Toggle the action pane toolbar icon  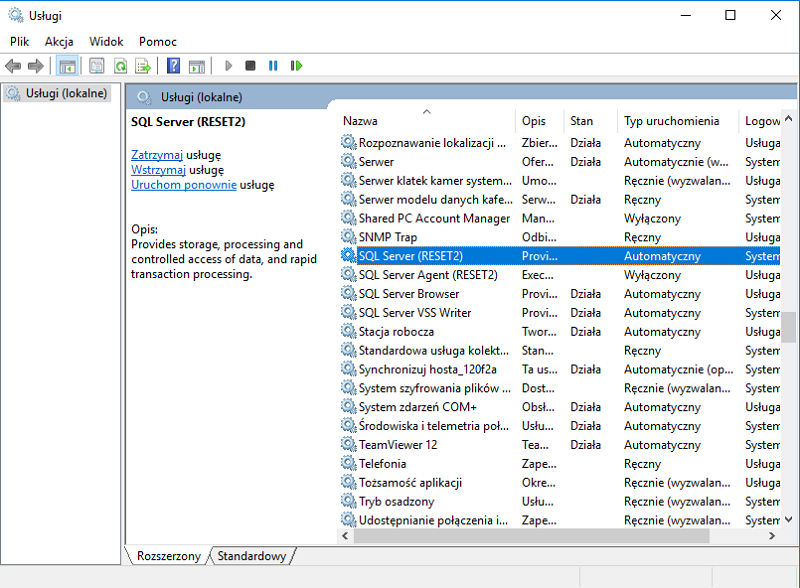click(x=196, y=66)
